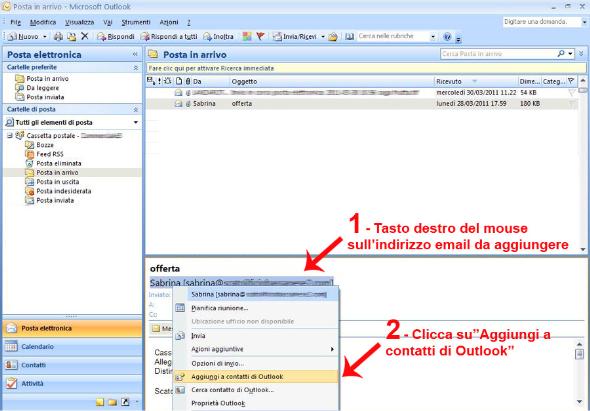This screenshot has width=590, height=411.
Task: Click the Delete X icon in toolbar
Action: (x=85, y=36)
